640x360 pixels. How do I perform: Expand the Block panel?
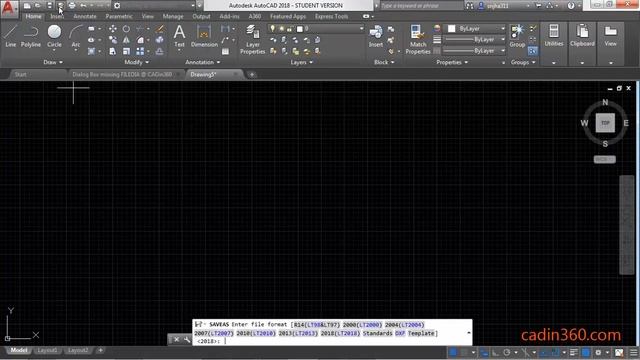384,62
